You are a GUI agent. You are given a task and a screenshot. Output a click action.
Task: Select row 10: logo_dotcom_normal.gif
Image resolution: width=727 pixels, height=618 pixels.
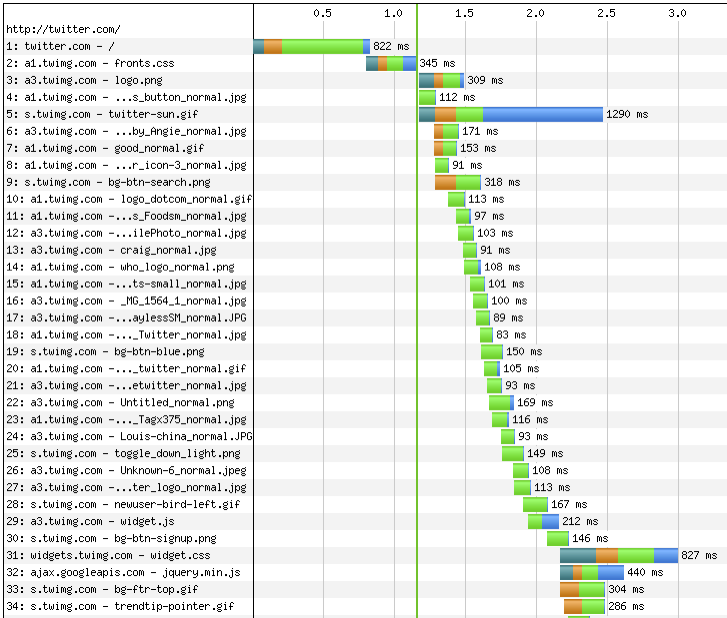click(129, 199)
